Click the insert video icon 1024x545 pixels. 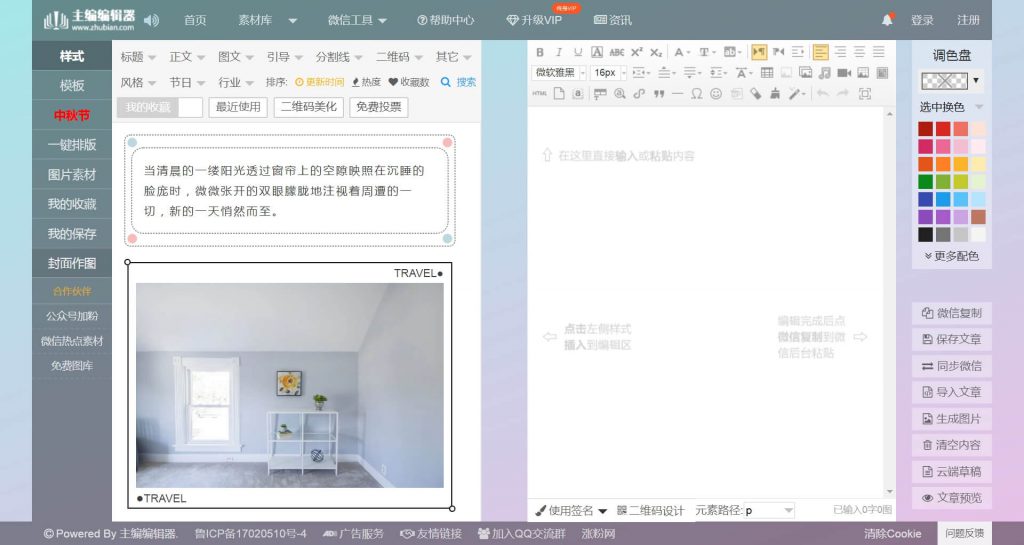pyautogui.click(x=844, y=72)
